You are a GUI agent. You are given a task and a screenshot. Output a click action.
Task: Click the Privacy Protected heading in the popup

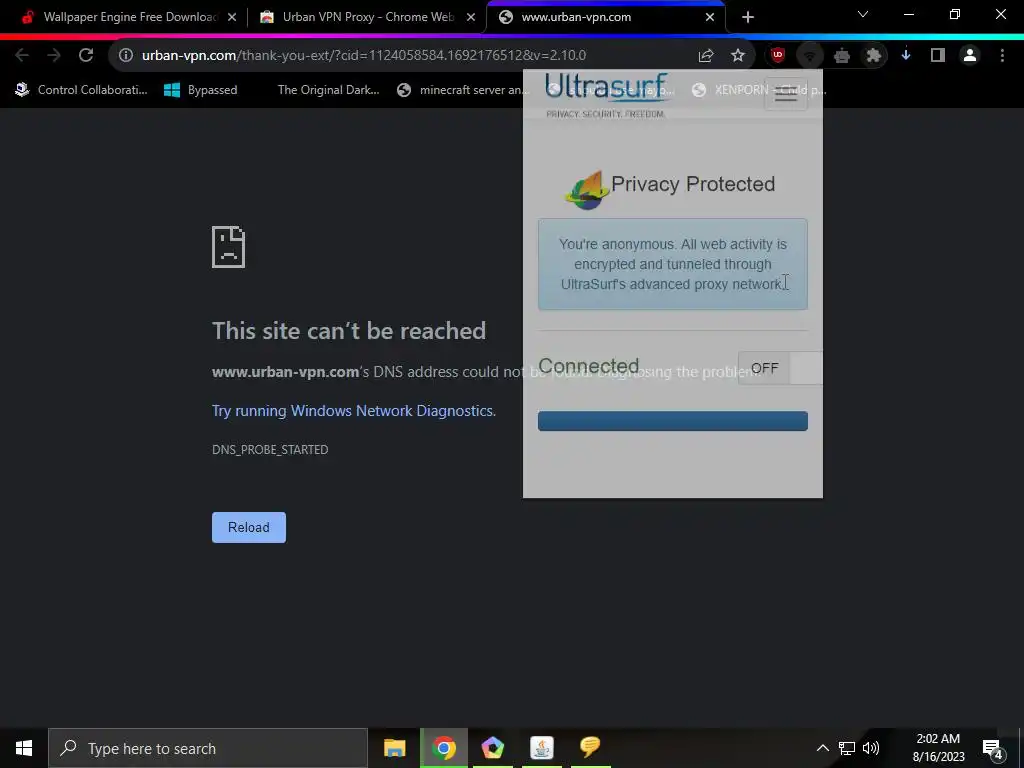[693, 184]
